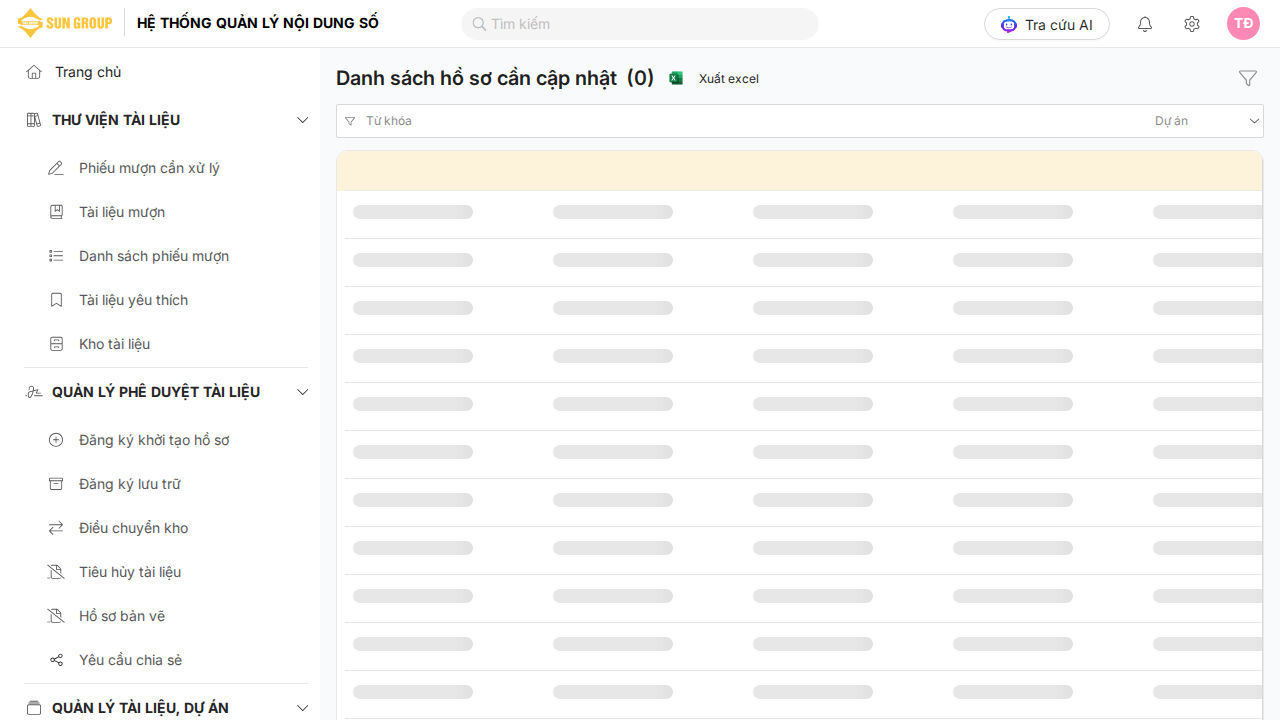1280x720 pixels.
Task: Click the Từ khóa keyword filter field
Action: click(740, 121)
